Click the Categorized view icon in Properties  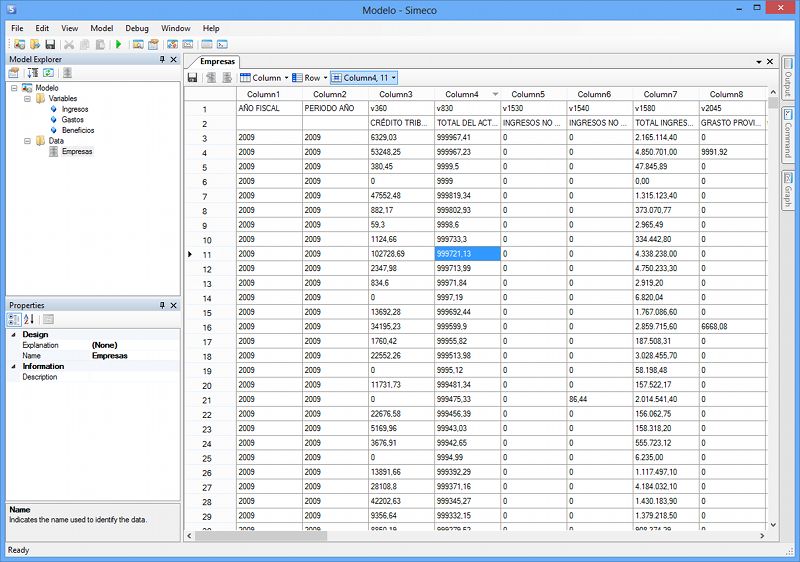point(15,319)
